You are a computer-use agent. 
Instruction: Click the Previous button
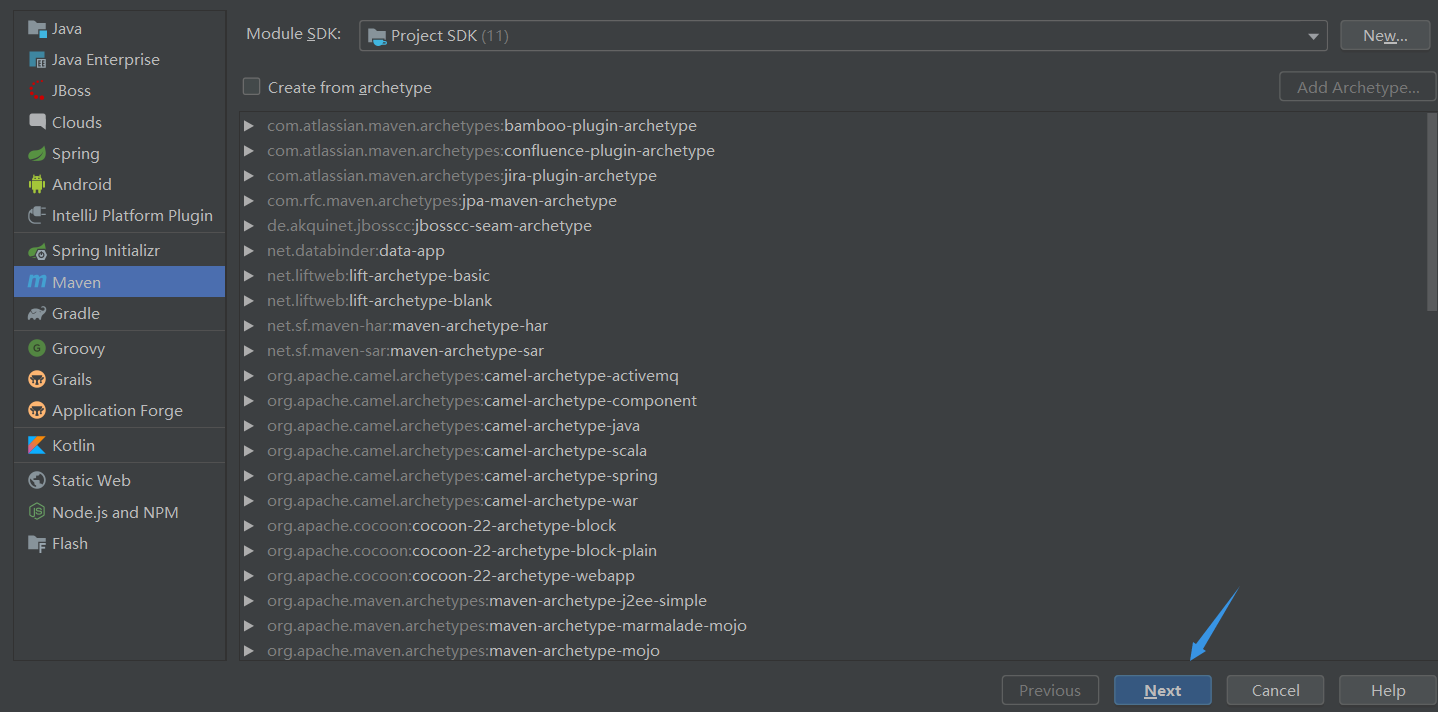1050,690
